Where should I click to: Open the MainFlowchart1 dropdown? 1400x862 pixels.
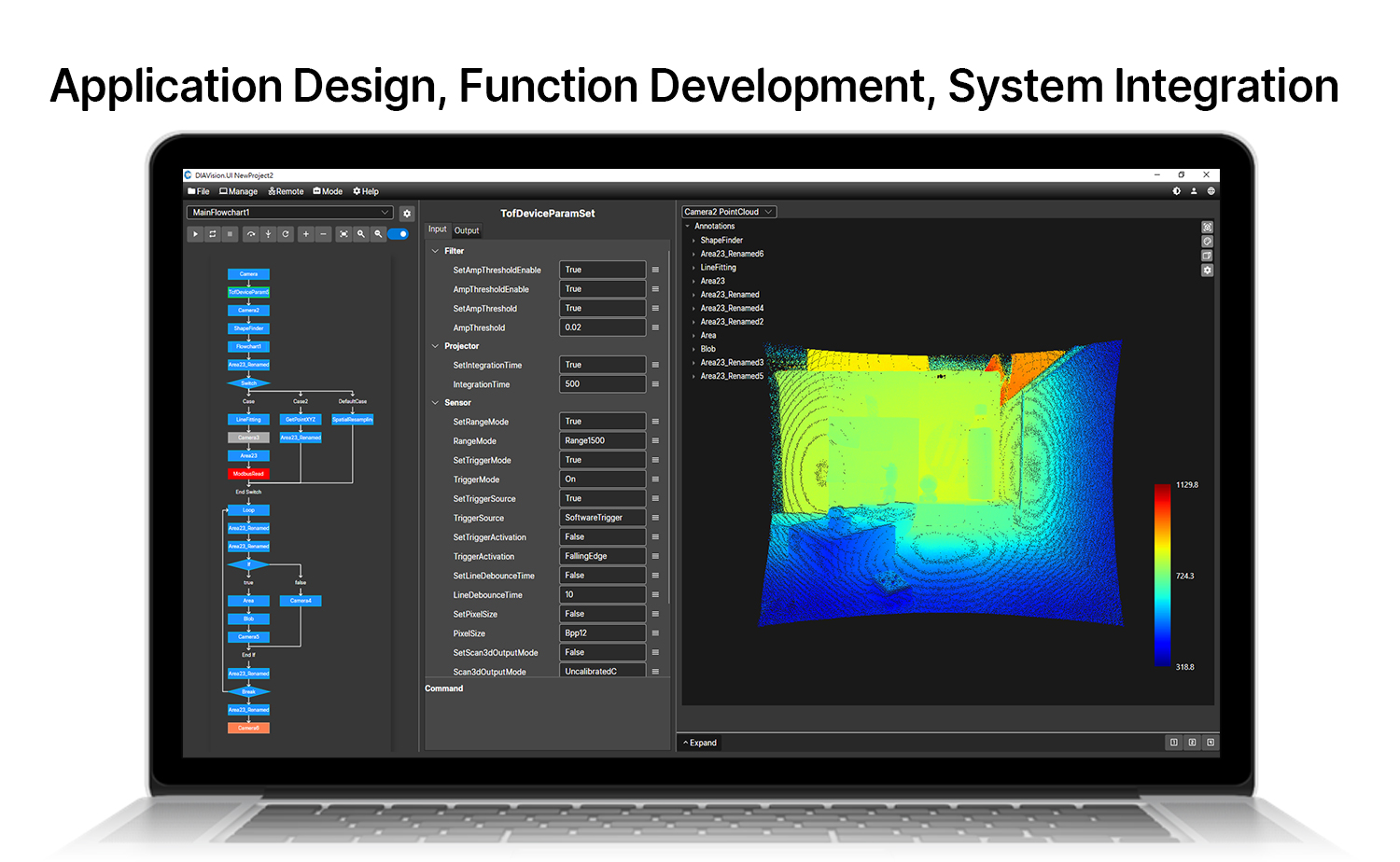289,213
